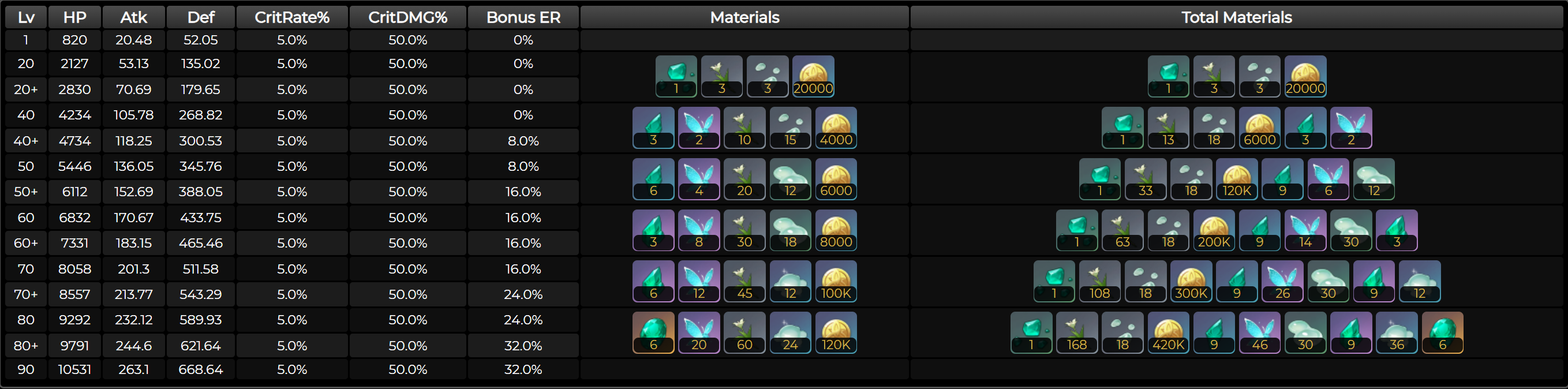1568x389 pixels.
Task: Select the 420K Mora icon in Total Materials
Action: click(x=1168, y=332)
